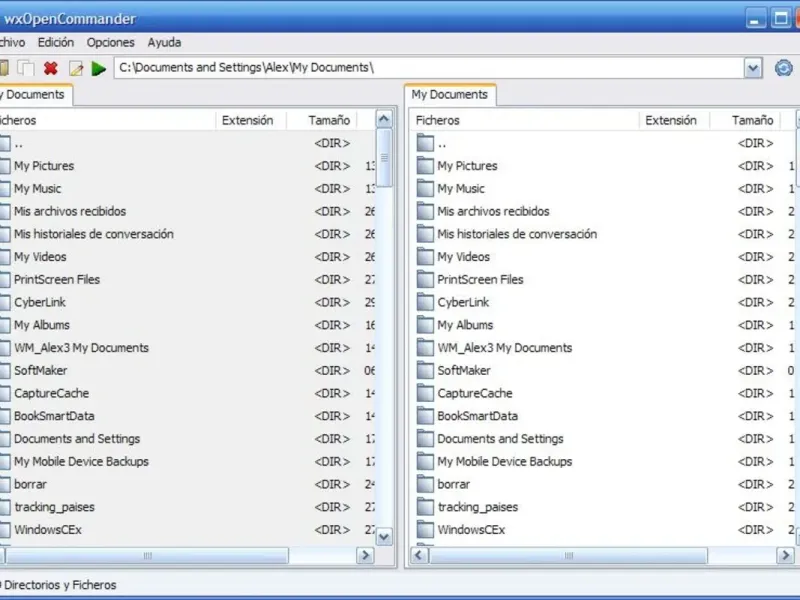Expand the path history dropdown arrow
The height and width of the screenshot is (600, 800).
(753, 68)
